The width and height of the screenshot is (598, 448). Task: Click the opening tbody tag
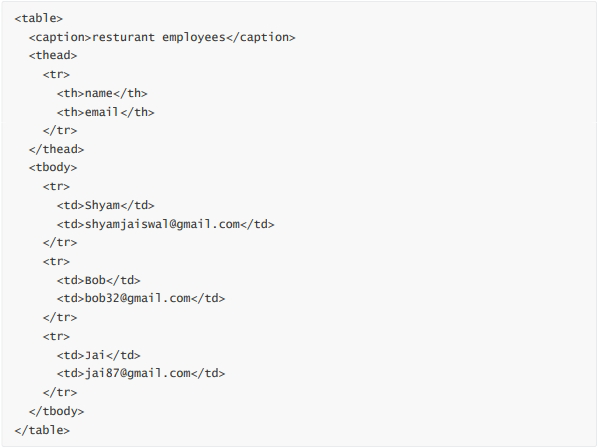click(53, 167)
